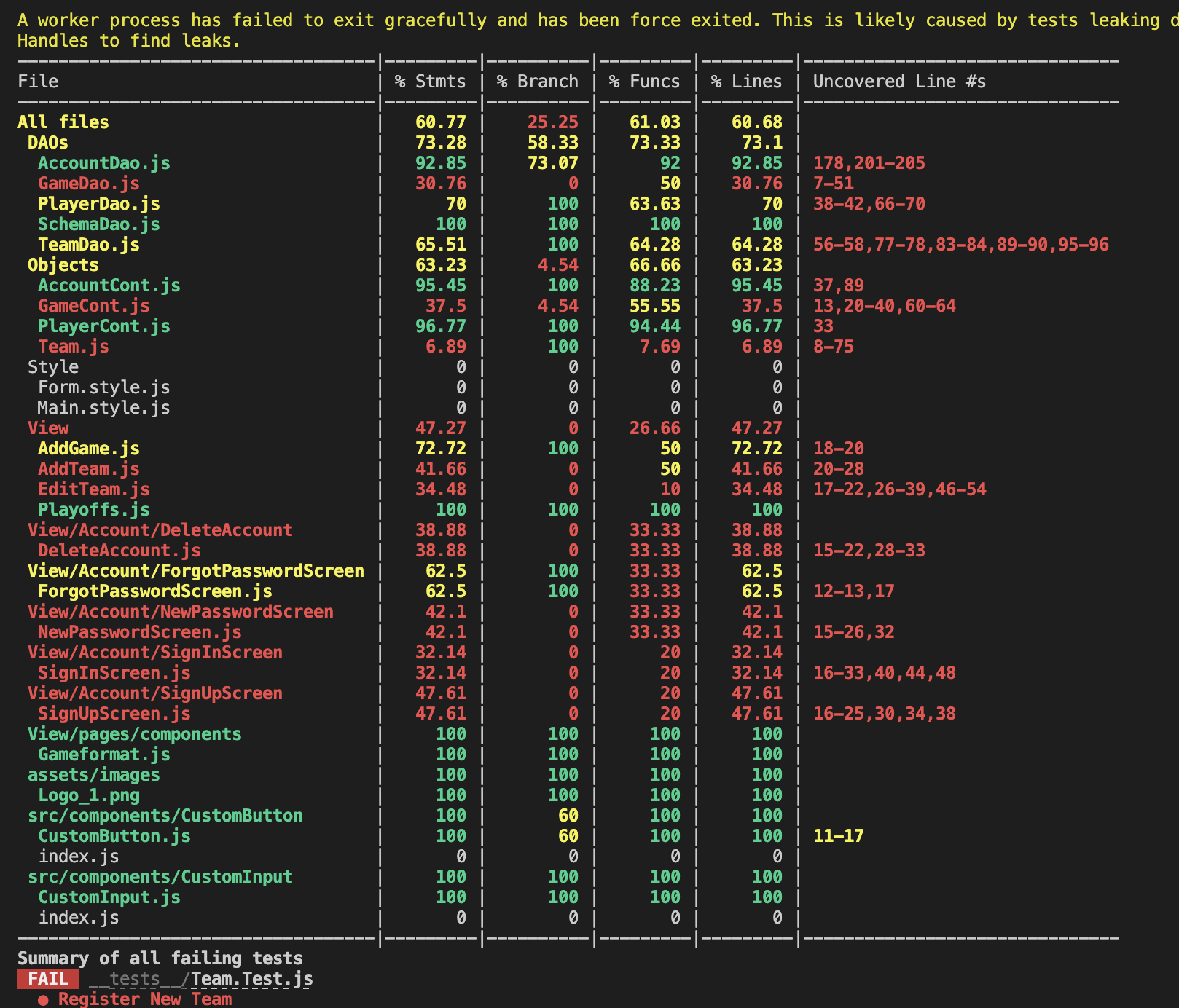Click the Team.js file name

[74, 347]
